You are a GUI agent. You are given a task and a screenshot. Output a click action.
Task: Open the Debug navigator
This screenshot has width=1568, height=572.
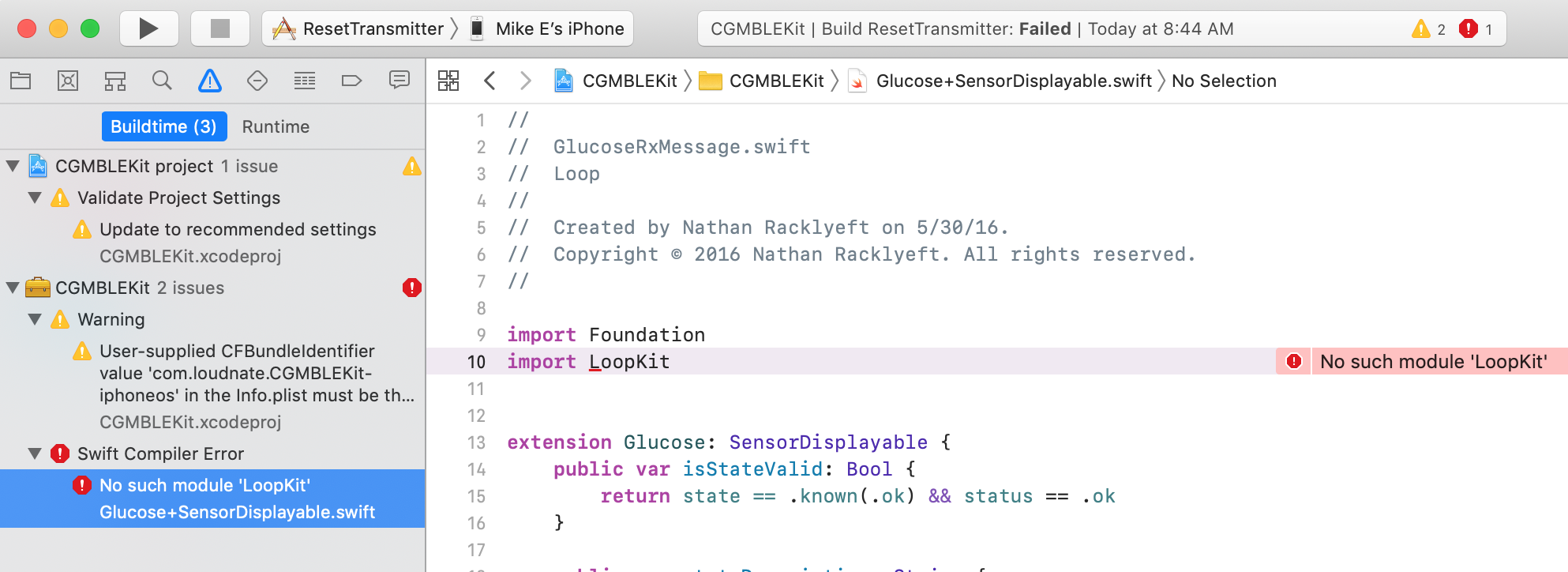(304, 80)
